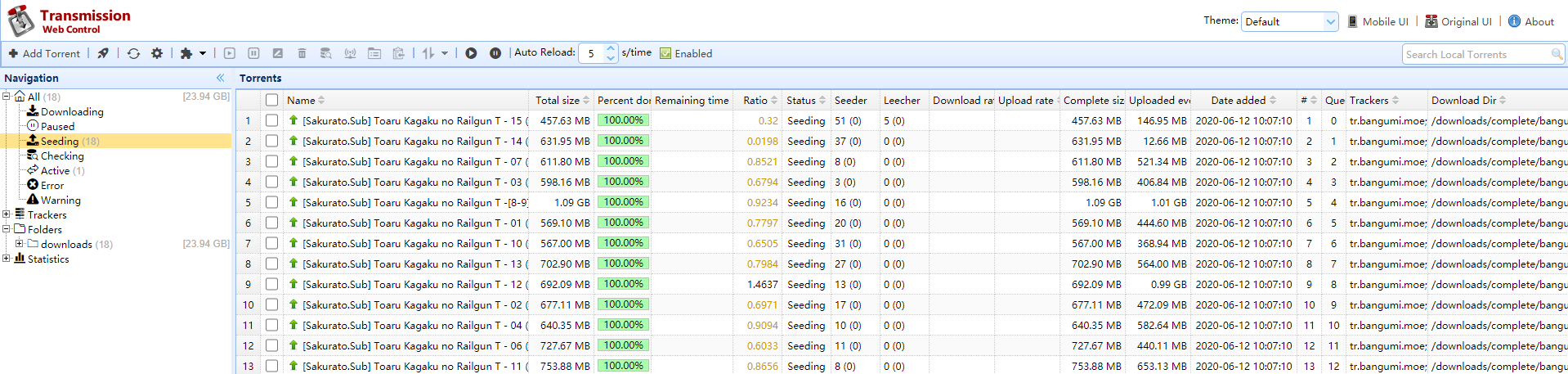Toggle the Auto Reload Enabled checkbox
Viewport: 1568px width, 374px height.
pos(665,53)
